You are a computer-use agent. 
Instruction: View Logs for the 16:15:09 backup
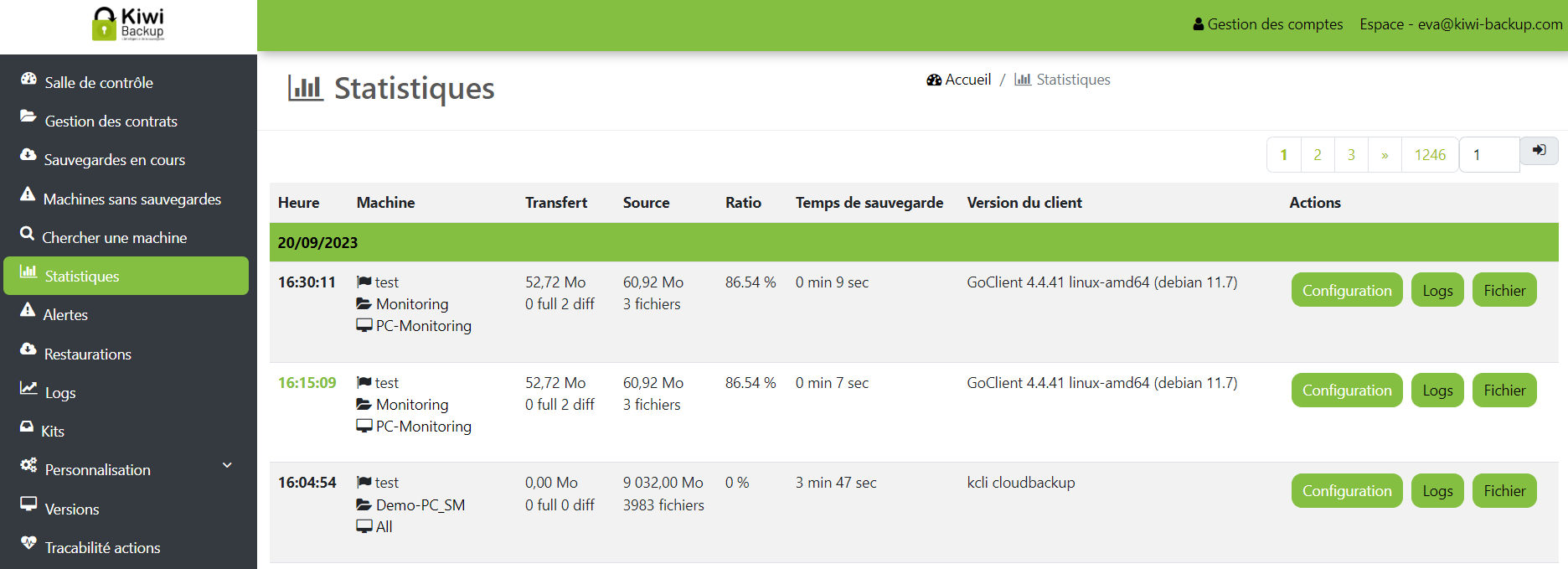coord(1437,390)
